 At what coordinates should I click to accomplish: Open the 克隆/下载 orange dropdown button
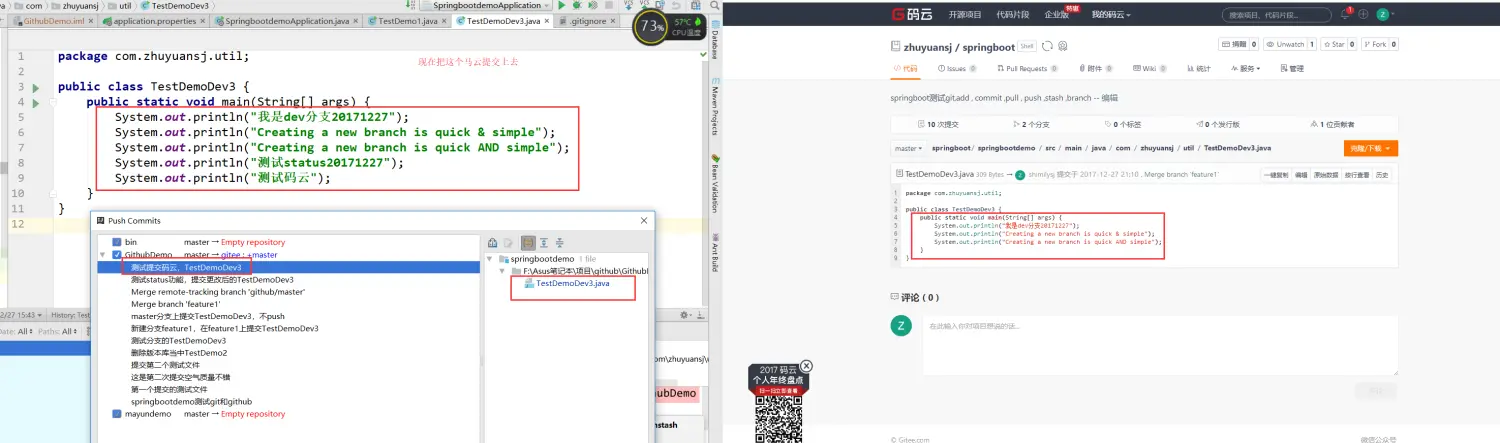1370,148
